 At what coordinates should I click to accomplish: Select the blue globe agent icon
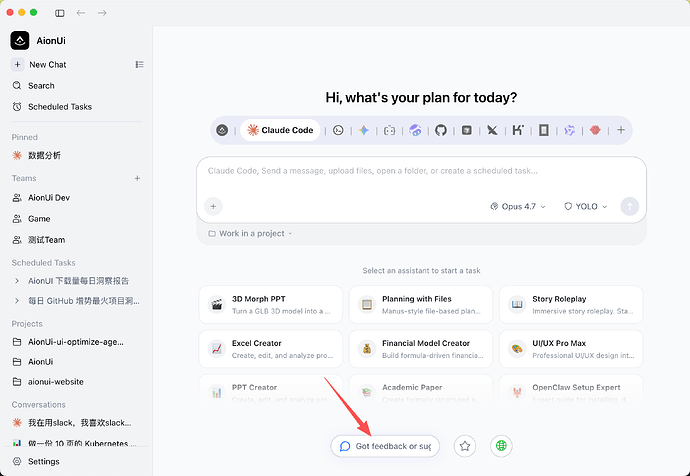pyautogui.click(x=415, y=130)
